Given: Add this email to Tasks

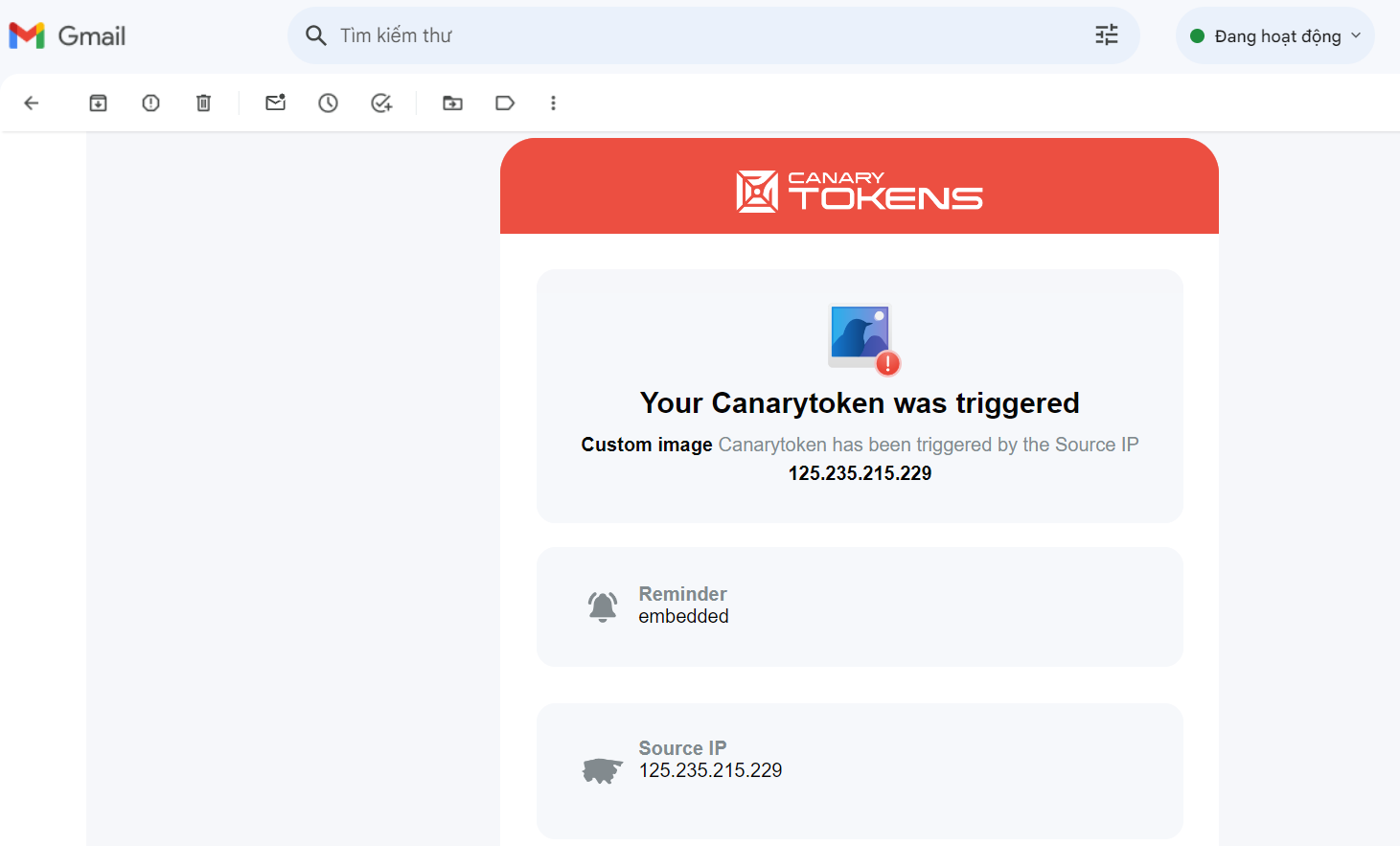Looking at the screenshot, I should (381, 103).
